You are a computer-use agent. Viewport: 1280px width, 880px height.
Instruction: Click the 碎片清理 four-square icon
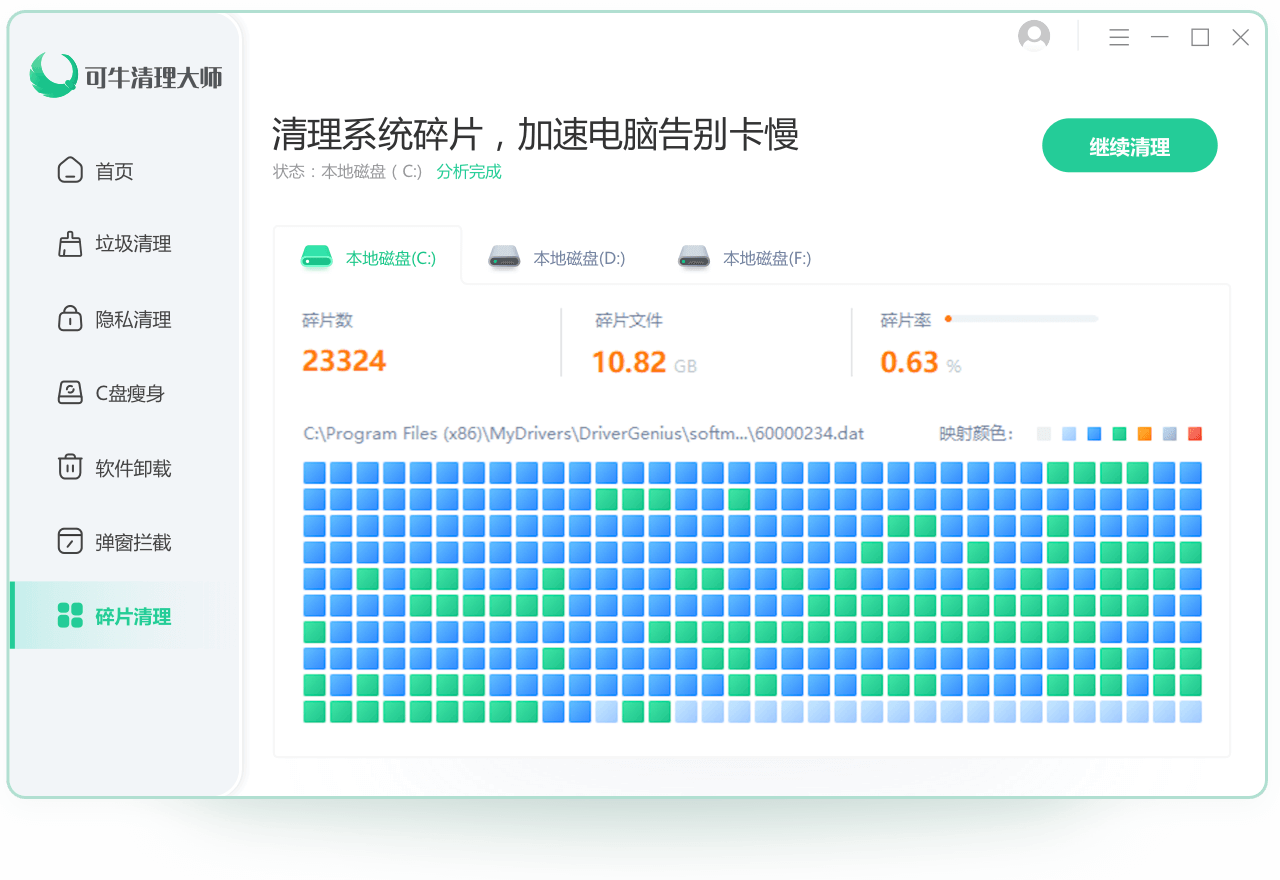(x=70, y=616)
